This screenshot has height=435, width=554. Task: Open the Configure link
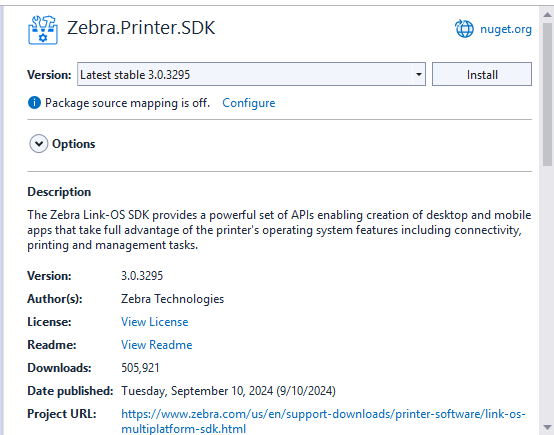pyautogui.click(x=249, y=103)
